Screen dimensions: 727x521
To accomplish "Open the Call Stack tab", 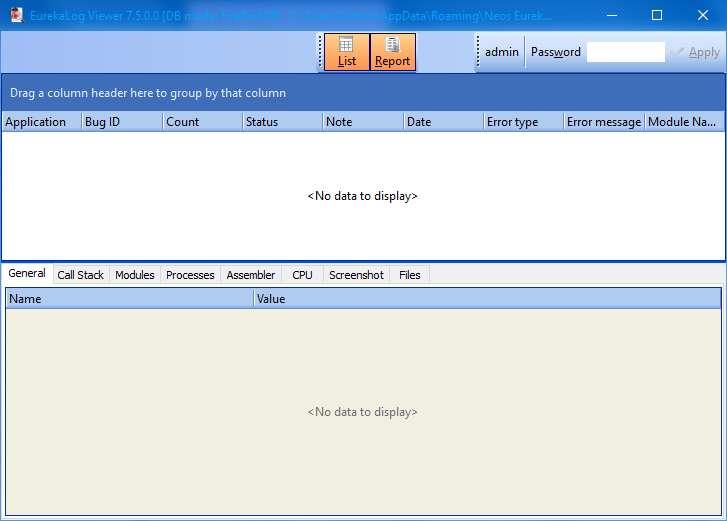I will click(x=81, y=275).
